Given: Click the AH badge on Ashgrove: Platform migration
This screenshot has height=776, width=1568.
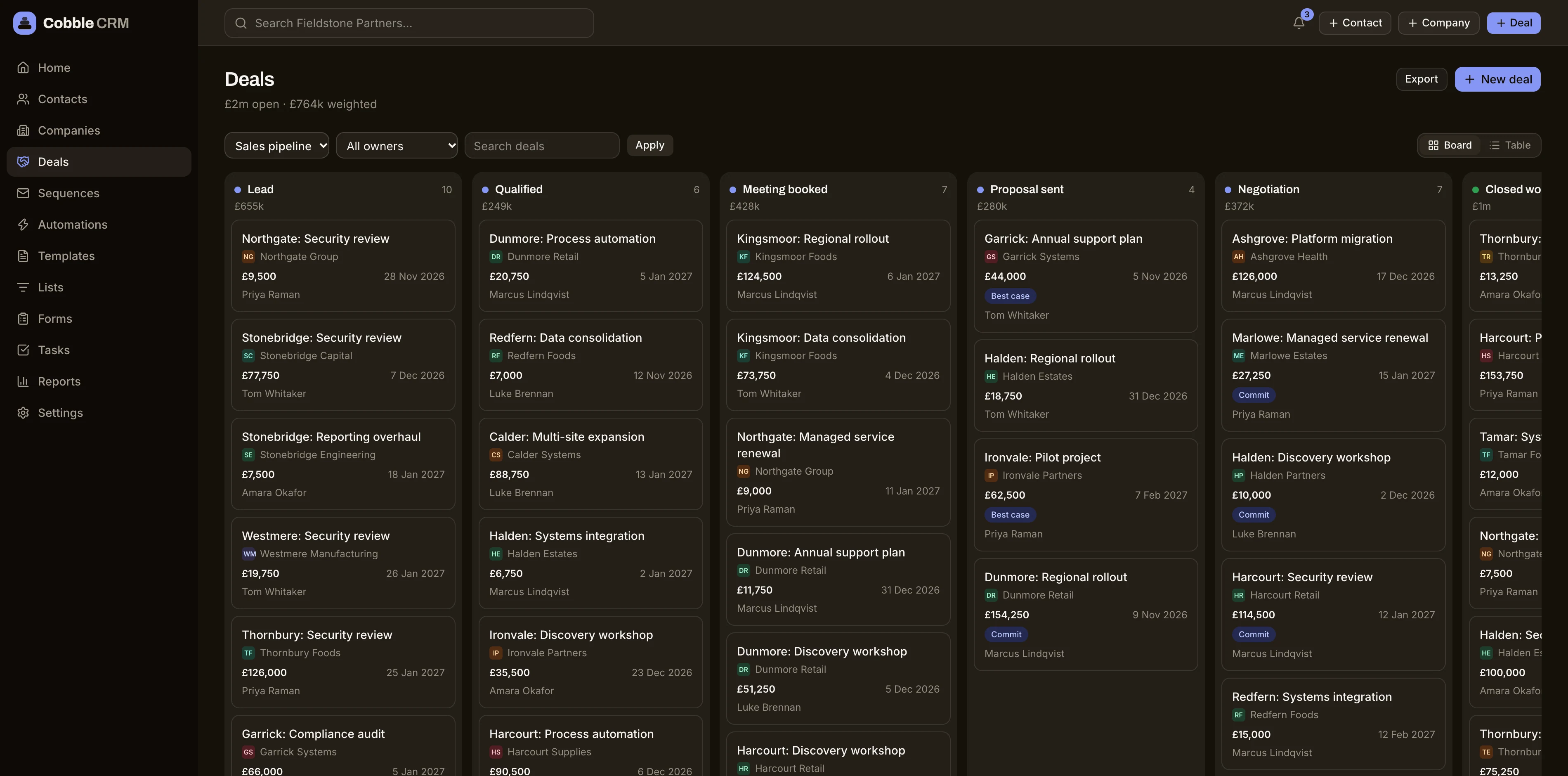Looking at the screenshot, I should point(1239,257).
